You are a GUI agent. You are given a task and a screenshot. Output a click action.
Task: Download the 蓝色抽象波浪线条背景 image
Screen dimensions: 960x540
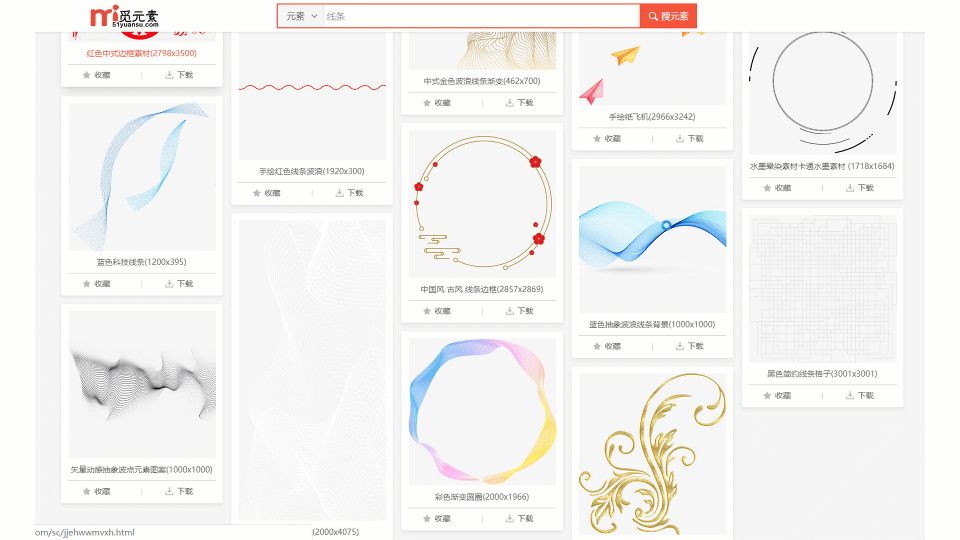tap(680, 346)
